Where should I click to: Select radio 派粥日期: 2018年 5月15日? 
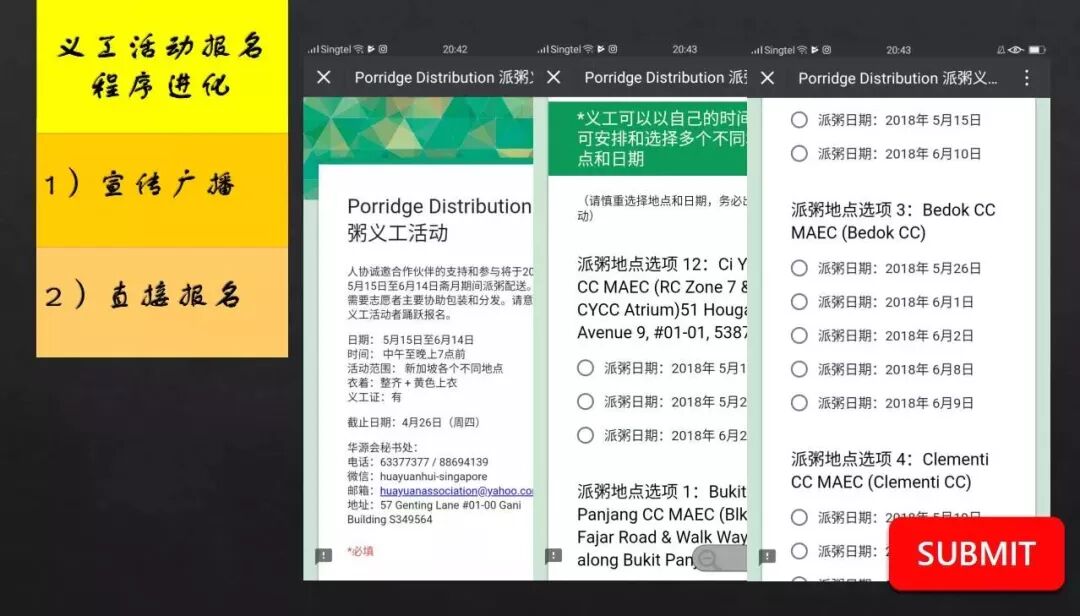coord(799,120)
